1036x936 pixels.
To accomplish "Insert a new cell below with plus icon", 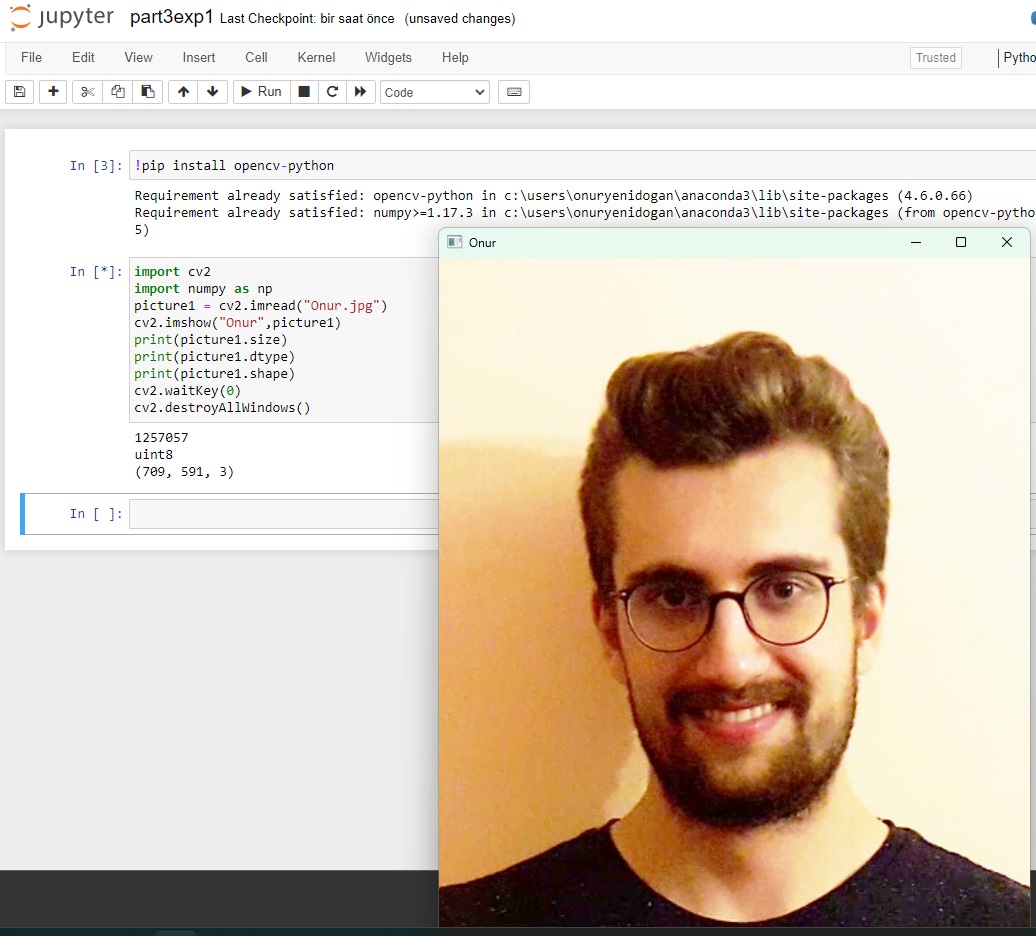I will (53, 92).
